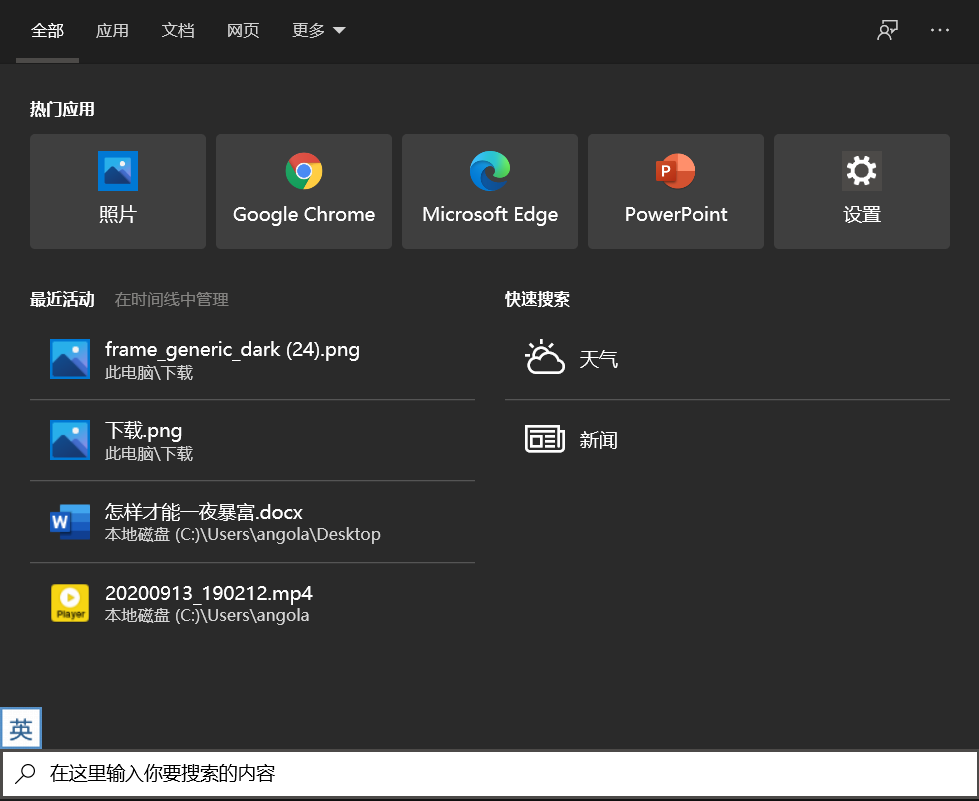This screenshot has width=979, height=801.
Task: Switch to the 应用 tab
Action: coord(112,31)
